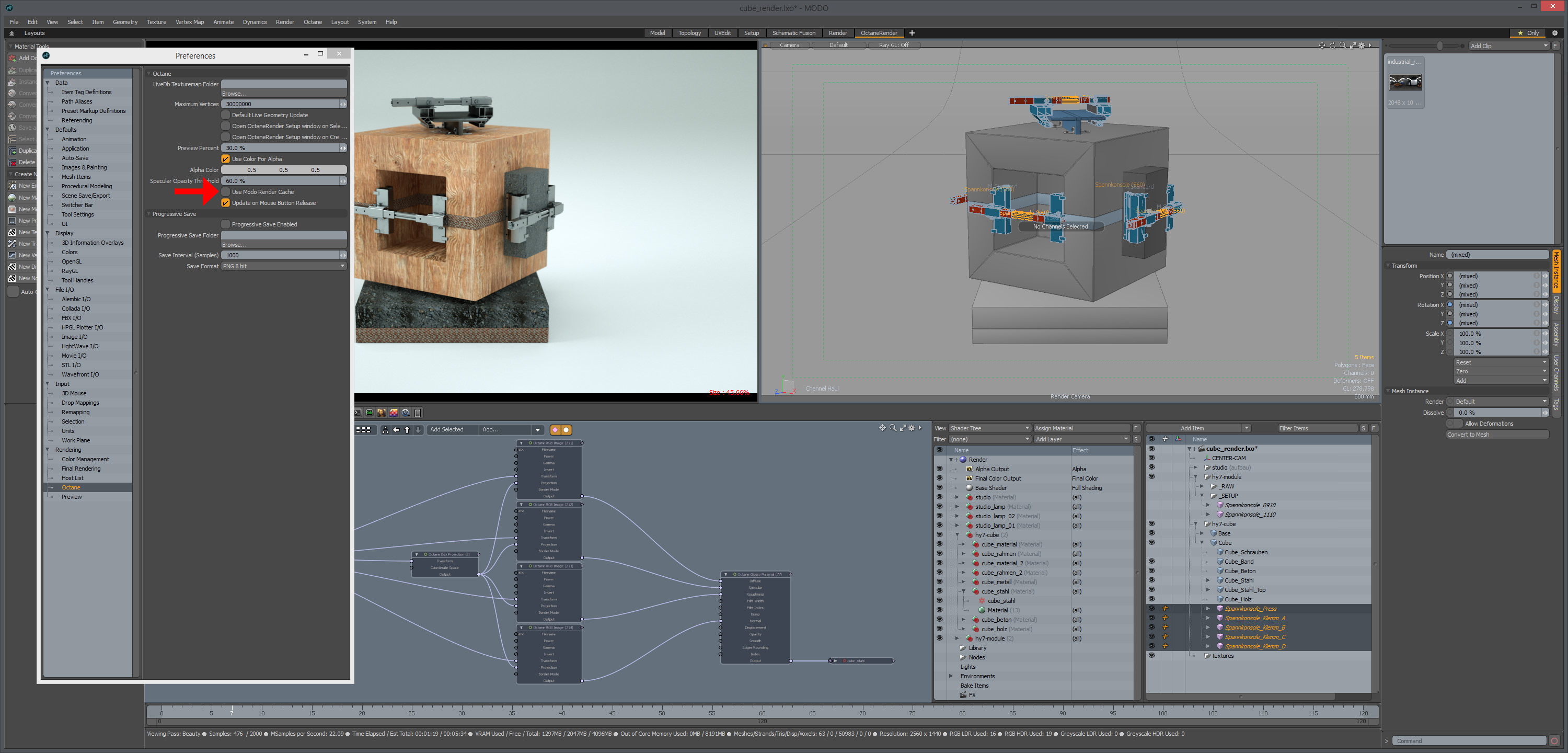Click the Mona Lisa image icon
Screen dimensions: 1568x753
click(382, 413)
